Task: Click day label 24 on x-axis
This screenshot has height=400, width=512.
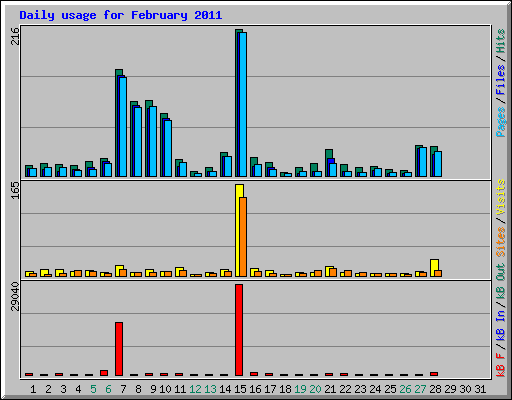Action: pos(375,389)
